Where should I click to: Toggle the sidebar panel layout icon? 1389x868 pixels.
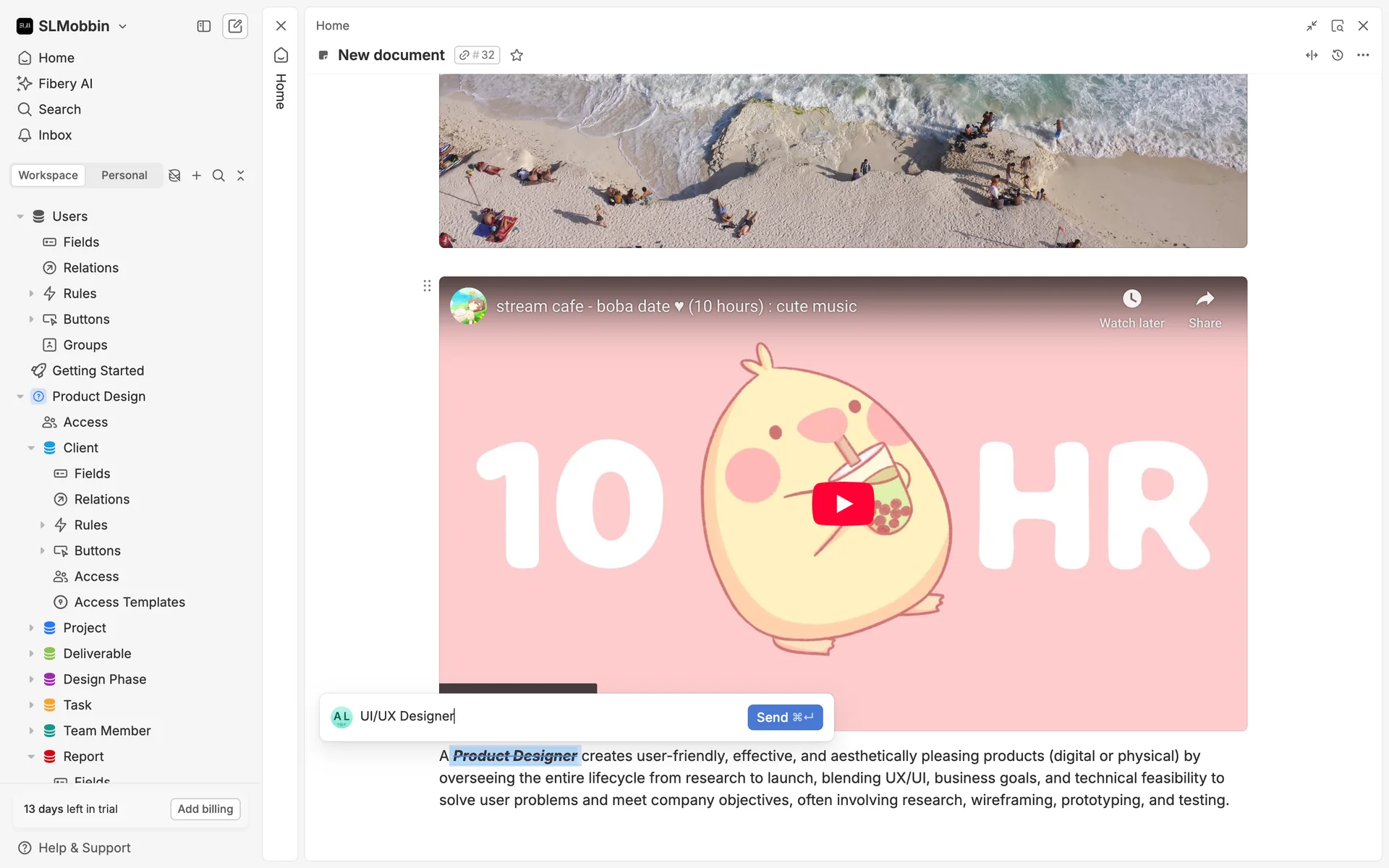click(204, 26)
